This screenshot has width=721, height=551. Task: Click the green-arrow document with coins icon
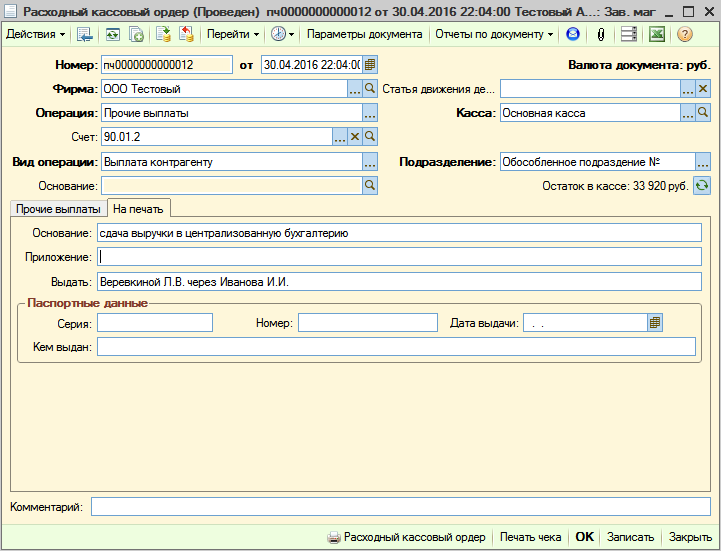(x=164, y=34)
